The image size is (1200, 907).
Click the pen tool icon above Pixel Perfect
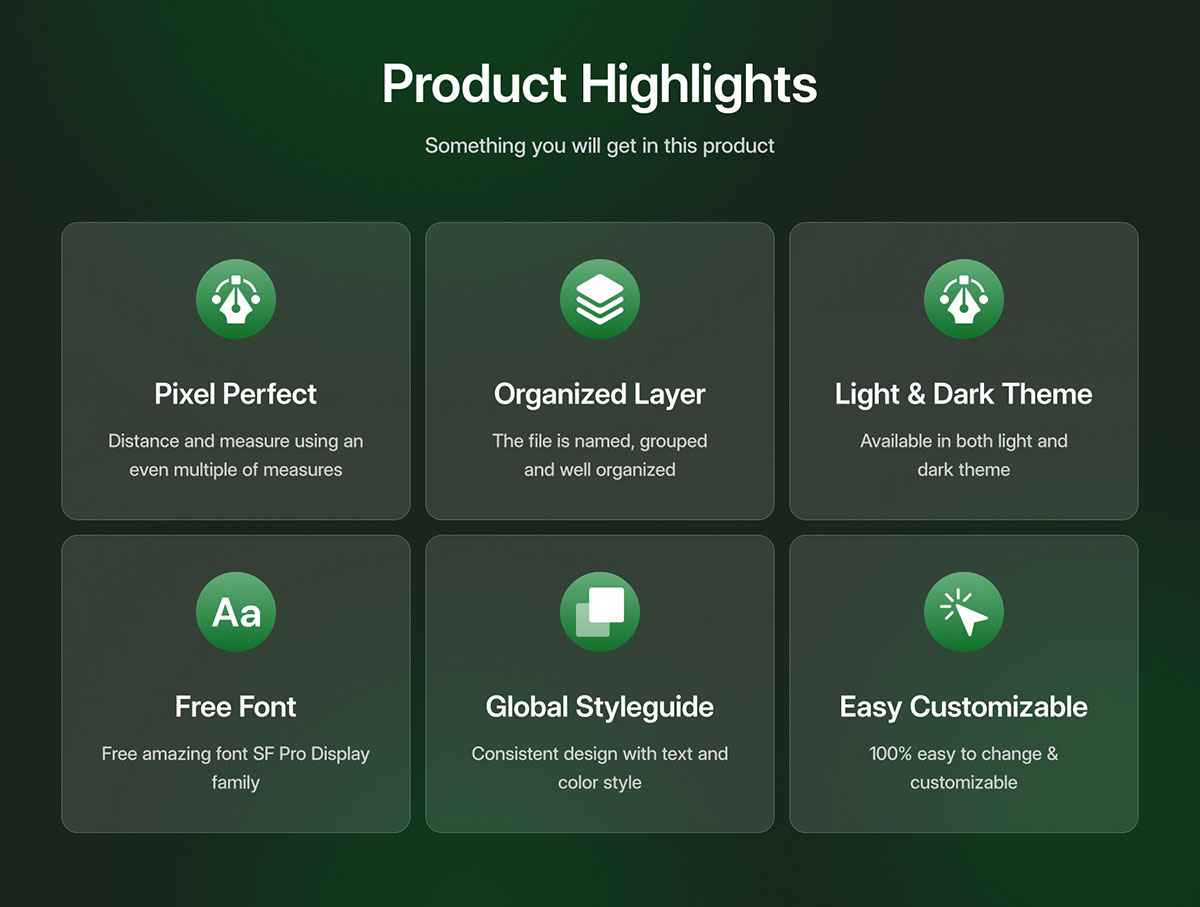236,299
